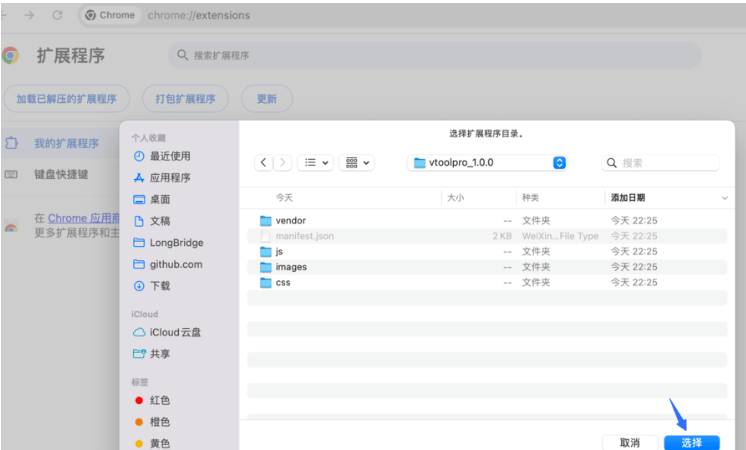Click the blue 选择 button
Screen dimensions: 746x450
(692, 443)
